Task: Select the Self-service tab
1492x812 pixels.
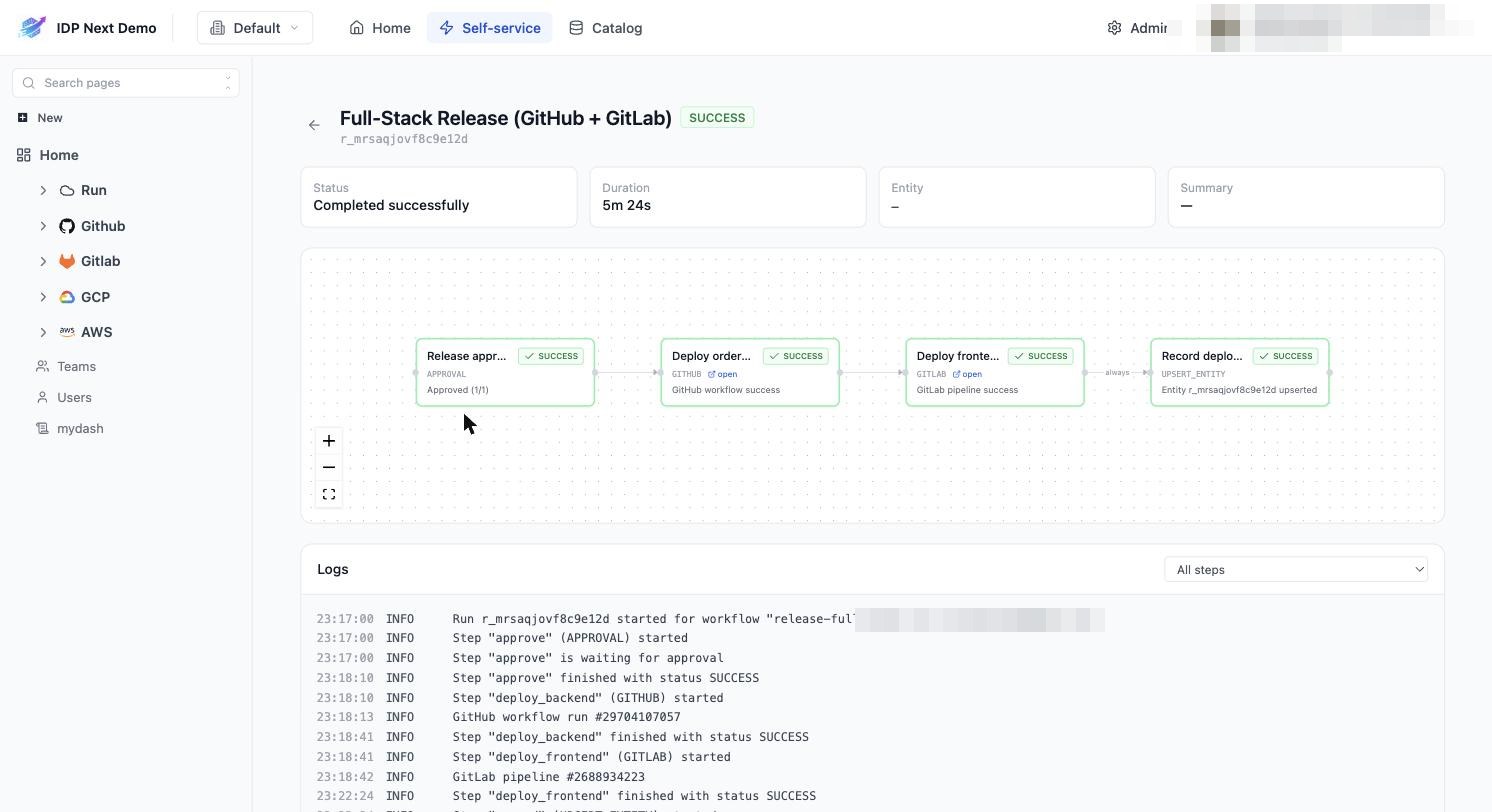Action: pos(489,28)
